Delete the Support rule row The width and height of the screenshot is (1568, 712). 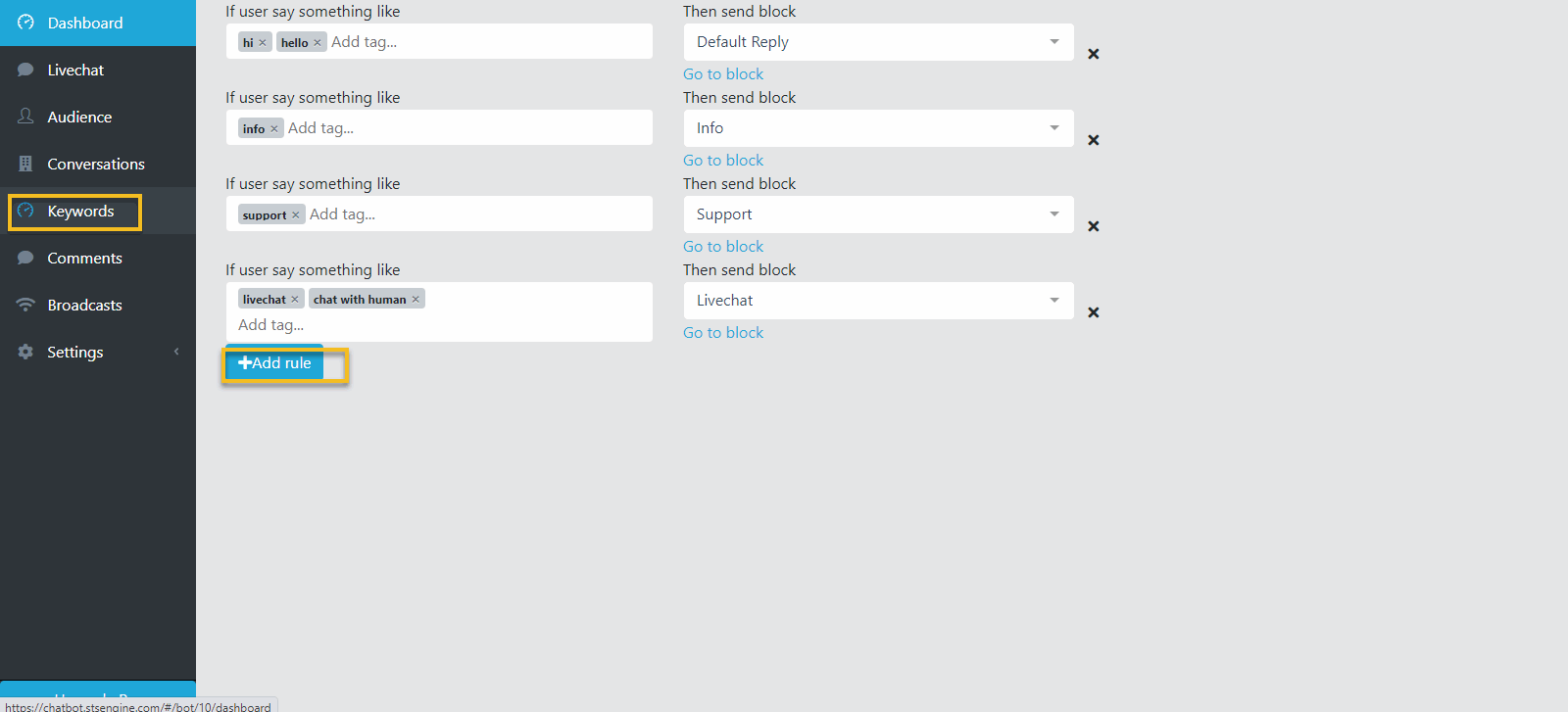(x=1094, y=226)
